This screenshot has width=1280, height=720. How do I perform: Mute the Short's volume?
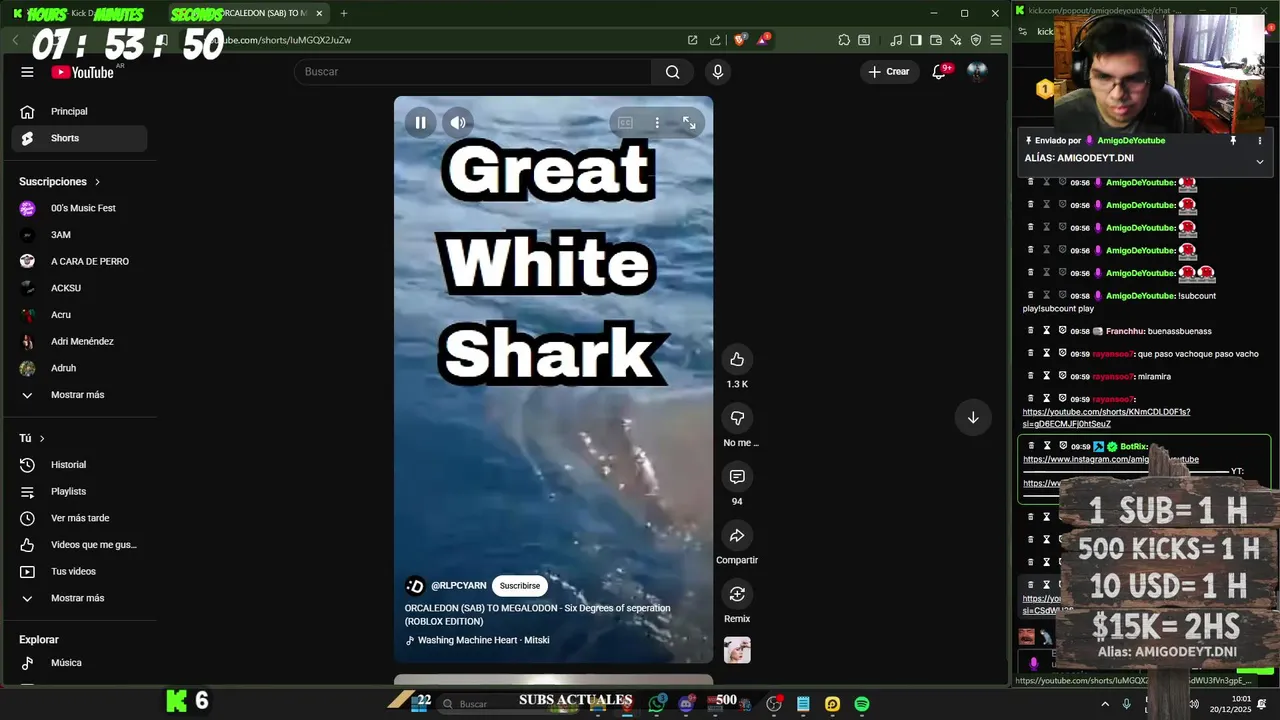[458, 123]
